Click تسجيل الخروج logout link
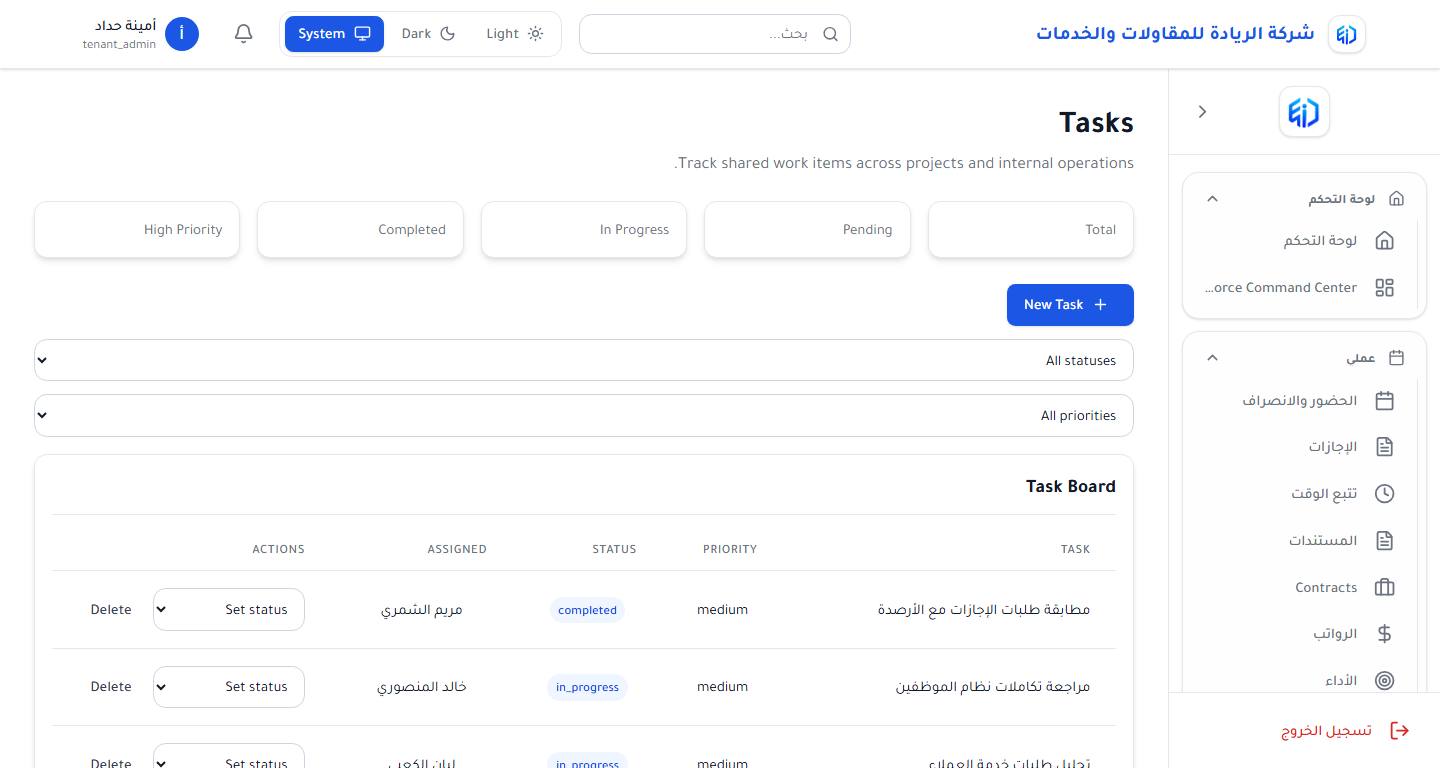The height and width of the screenshot is (768, 1440). click(x=1327, y=731)
